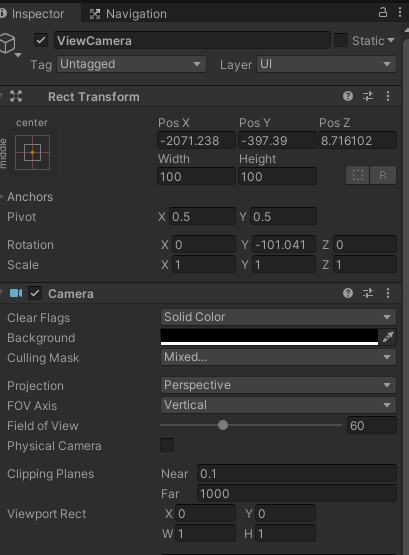Click the Rotation Z field
409x555 pixels.
click(365, 244)
